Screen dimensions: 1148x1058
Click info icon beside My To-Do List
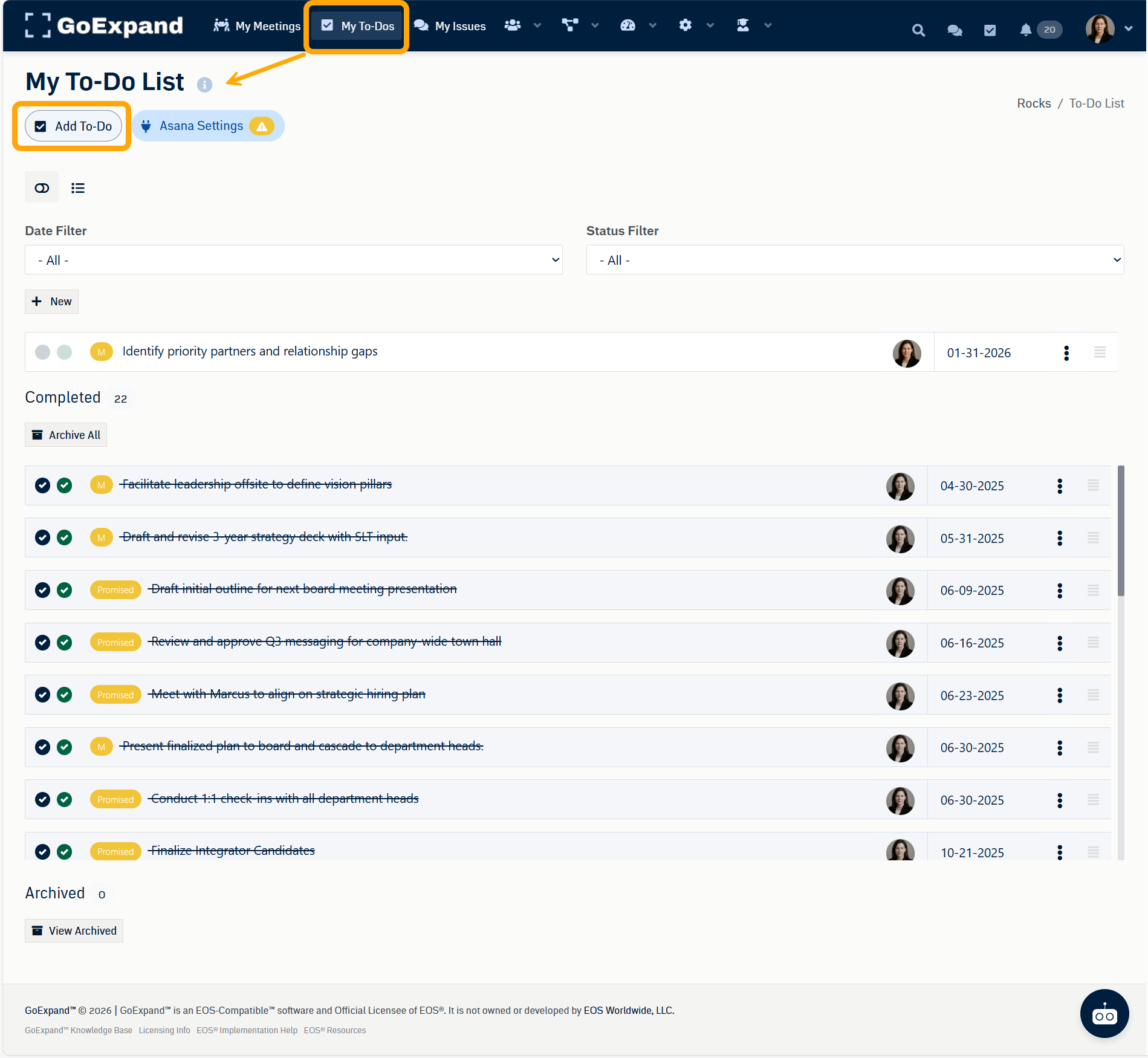point(204,85)
